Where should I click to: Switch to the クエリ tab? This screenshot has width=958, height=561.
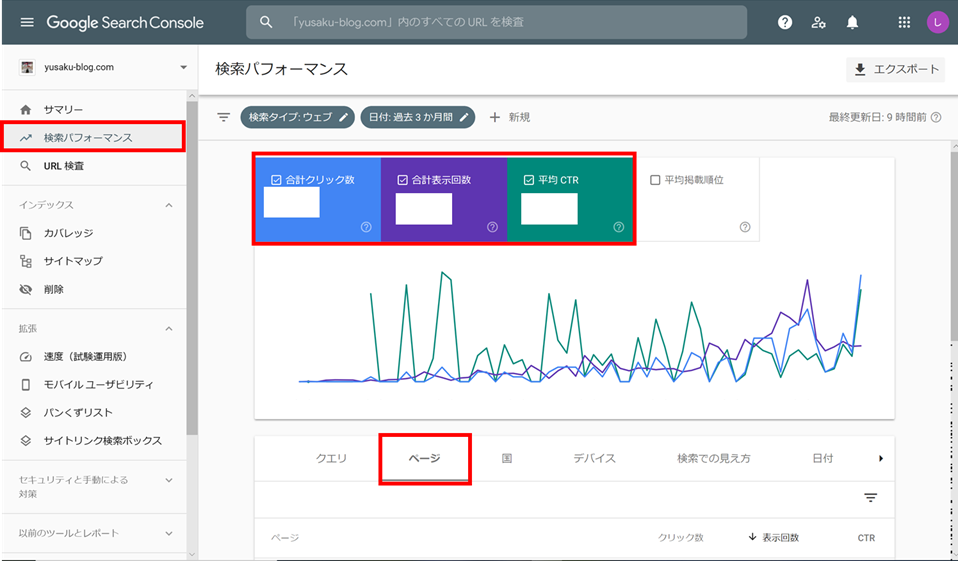click(x=331, y=458)
